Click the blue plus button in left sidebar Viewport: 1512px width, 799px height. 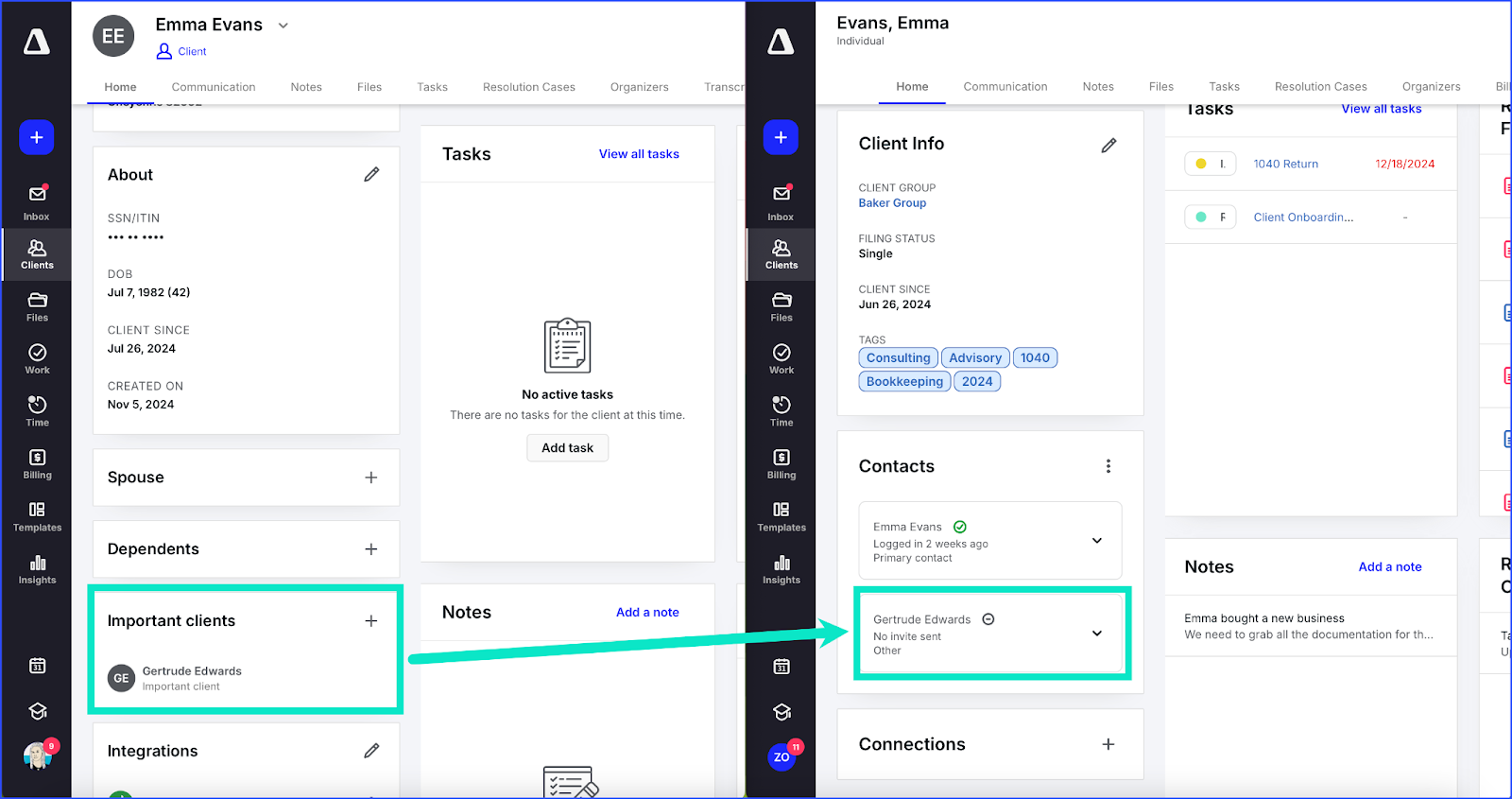(x=36, y=137)
